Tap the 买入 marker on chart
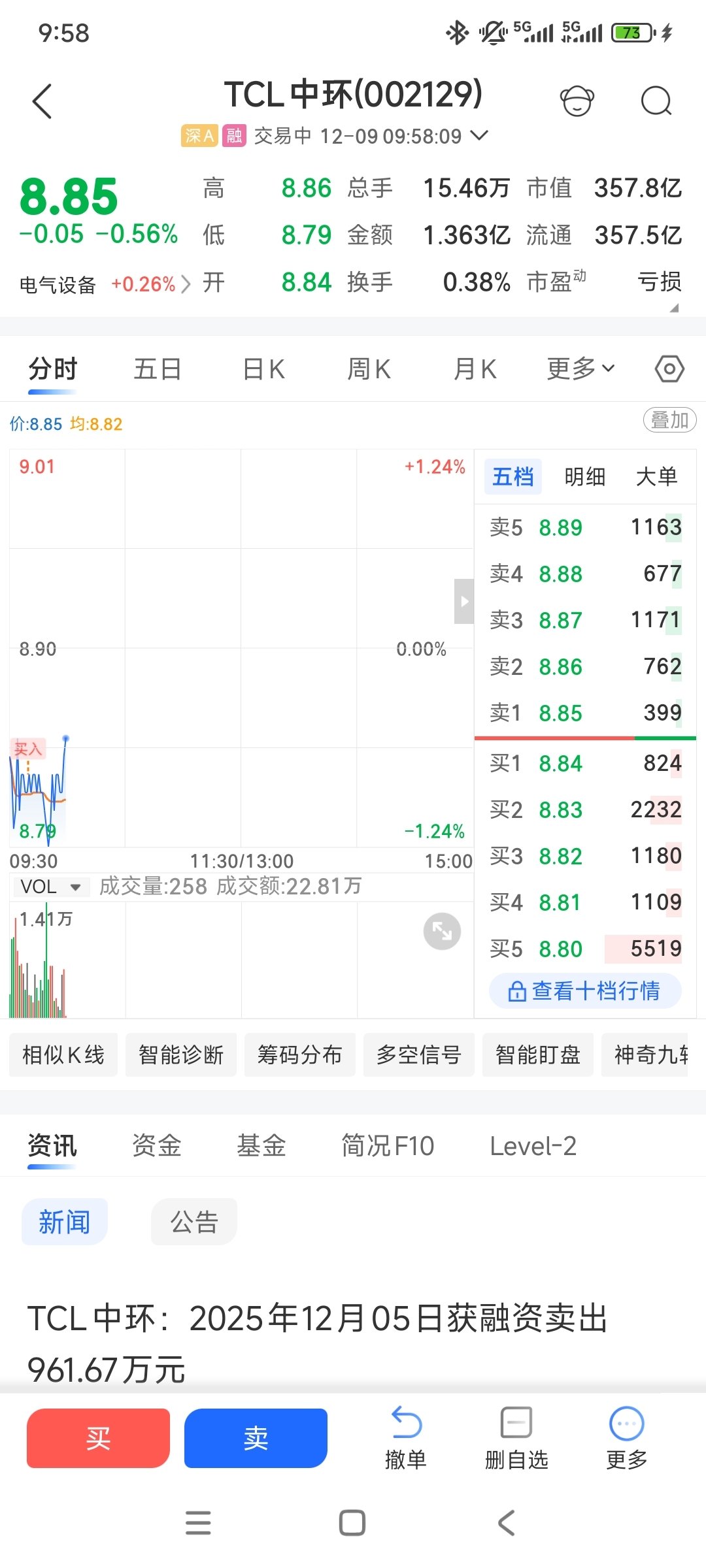The image size is (706, 1568). tap(27, 749)
